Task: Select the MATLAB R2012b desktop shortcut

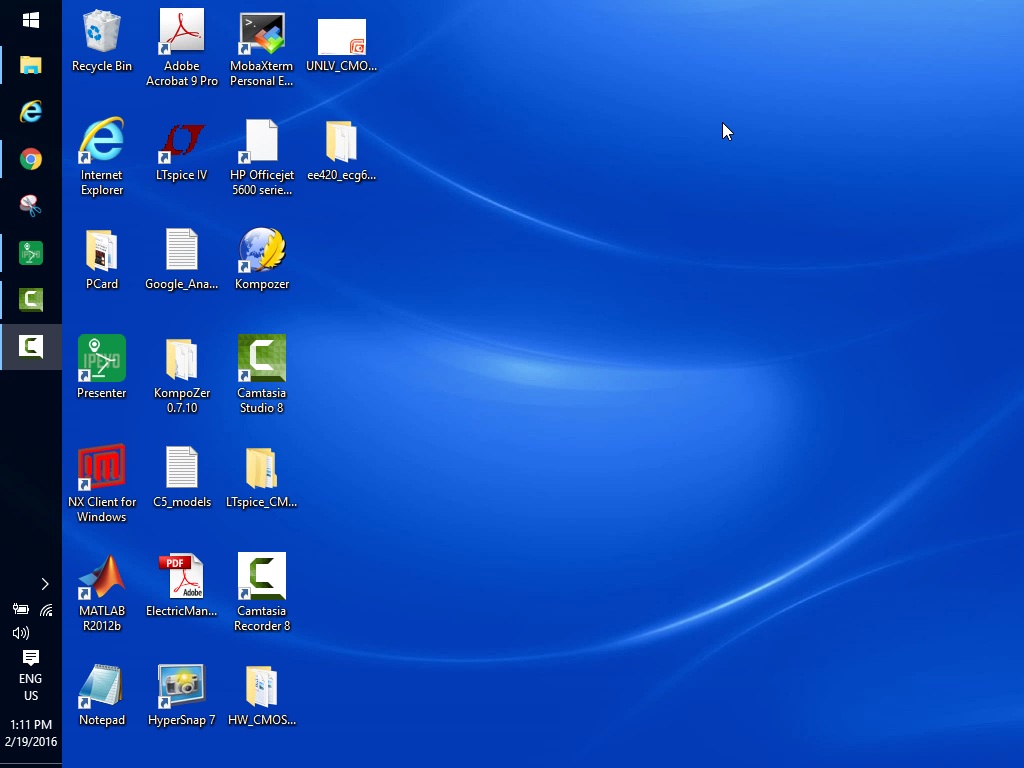Action: click(x=102, y=579)
